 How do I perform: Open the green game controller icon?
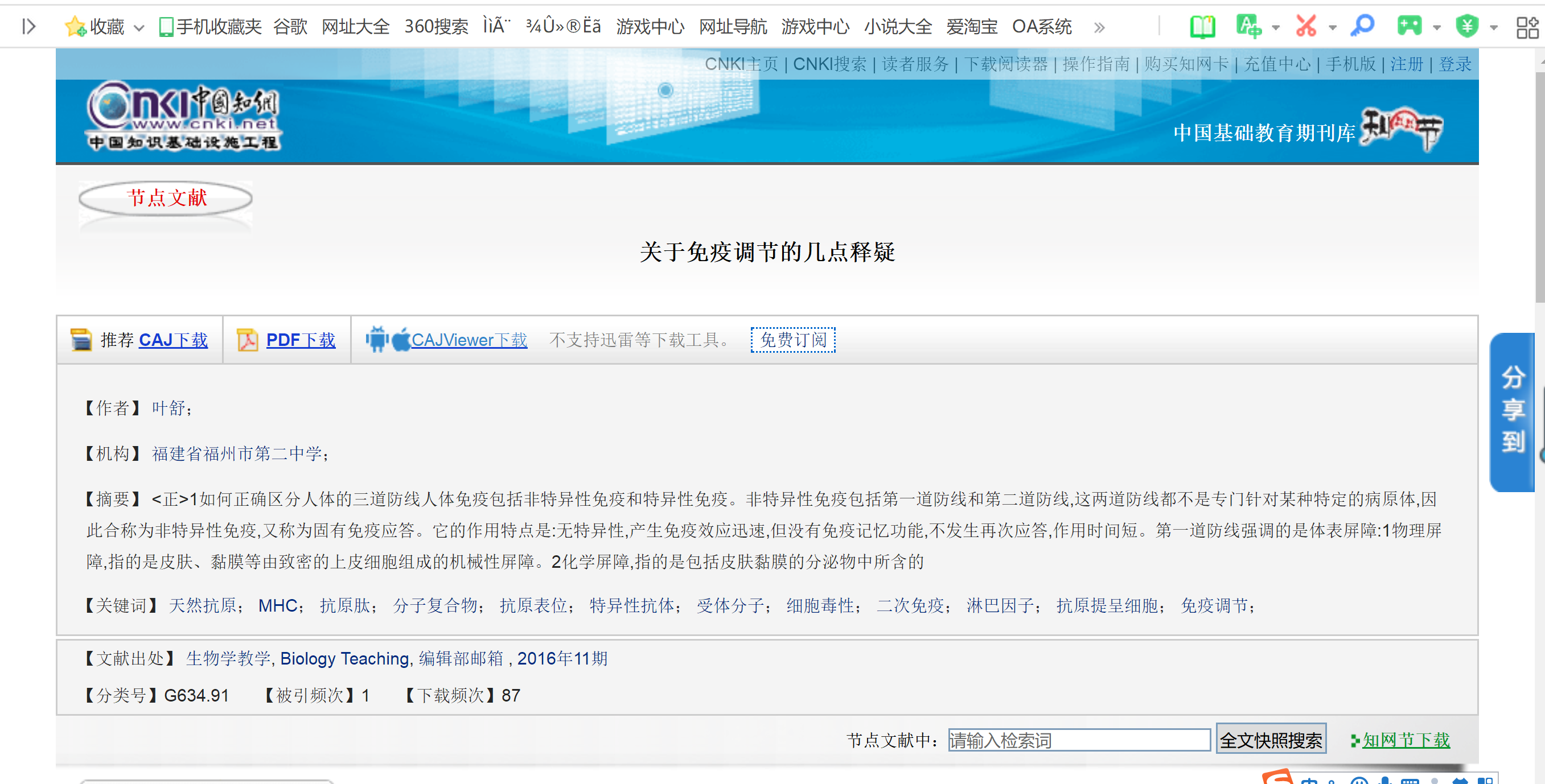[x=1410, y=26]
